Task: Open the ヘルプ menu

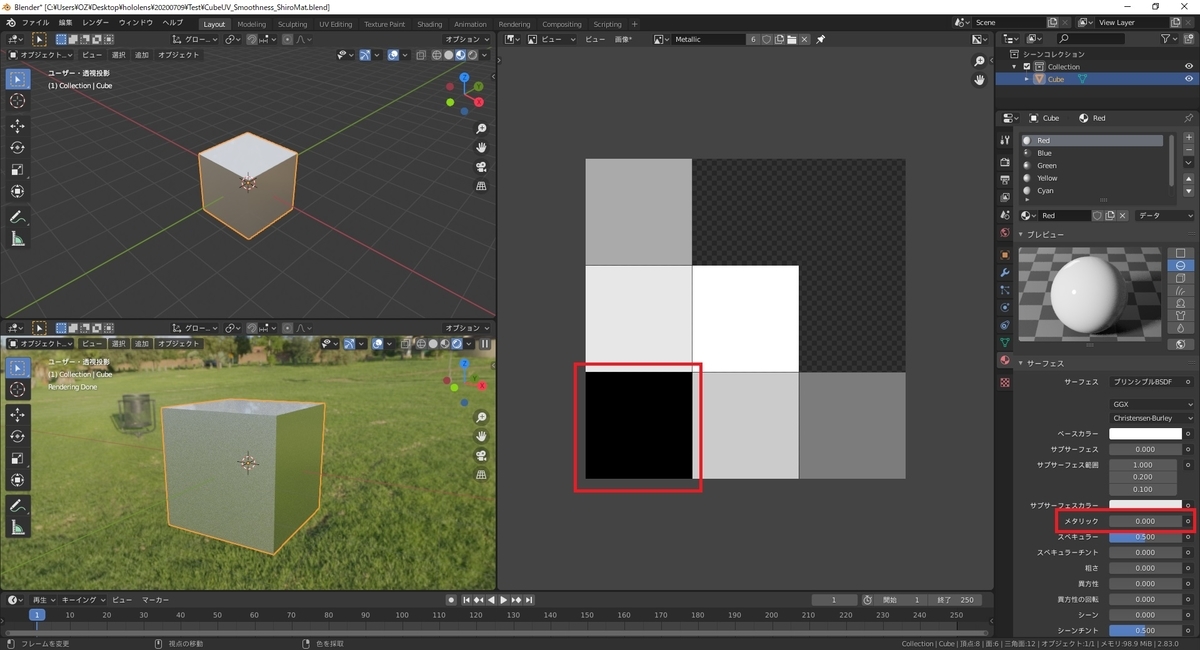Action: click(x=172, y=22)
